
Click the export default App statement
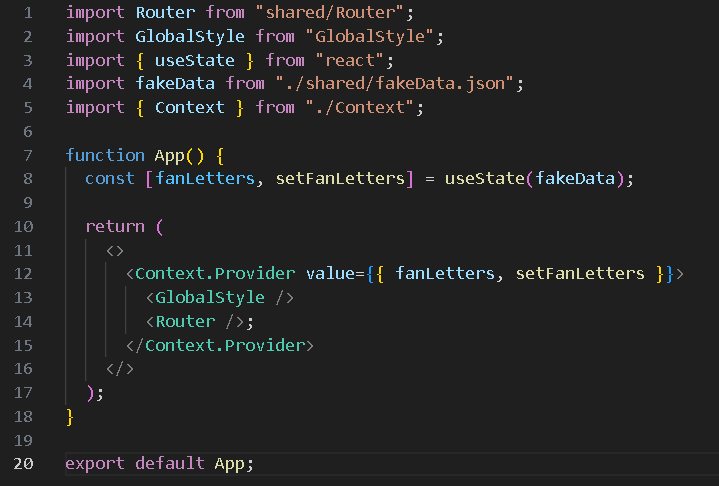[x=160, y=464]
